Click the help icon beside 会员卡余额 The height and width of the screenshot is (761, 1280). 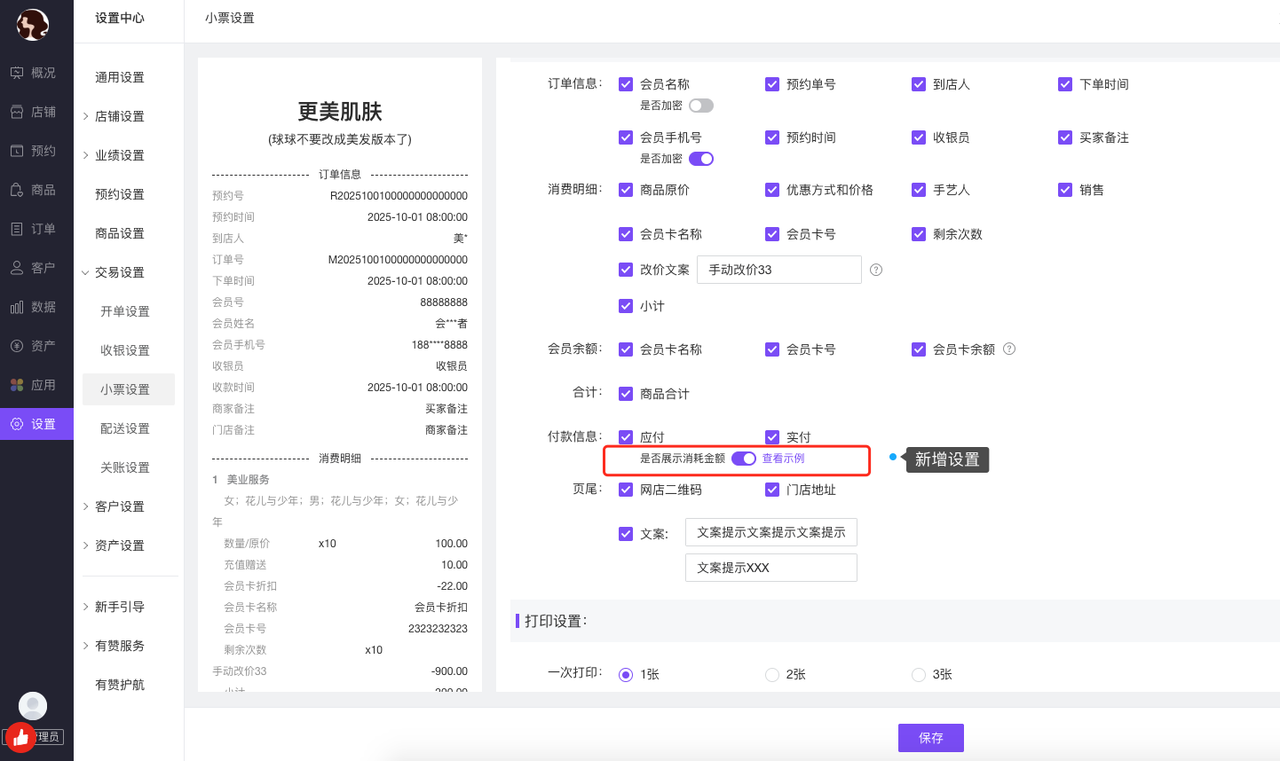pos(1009,349)
